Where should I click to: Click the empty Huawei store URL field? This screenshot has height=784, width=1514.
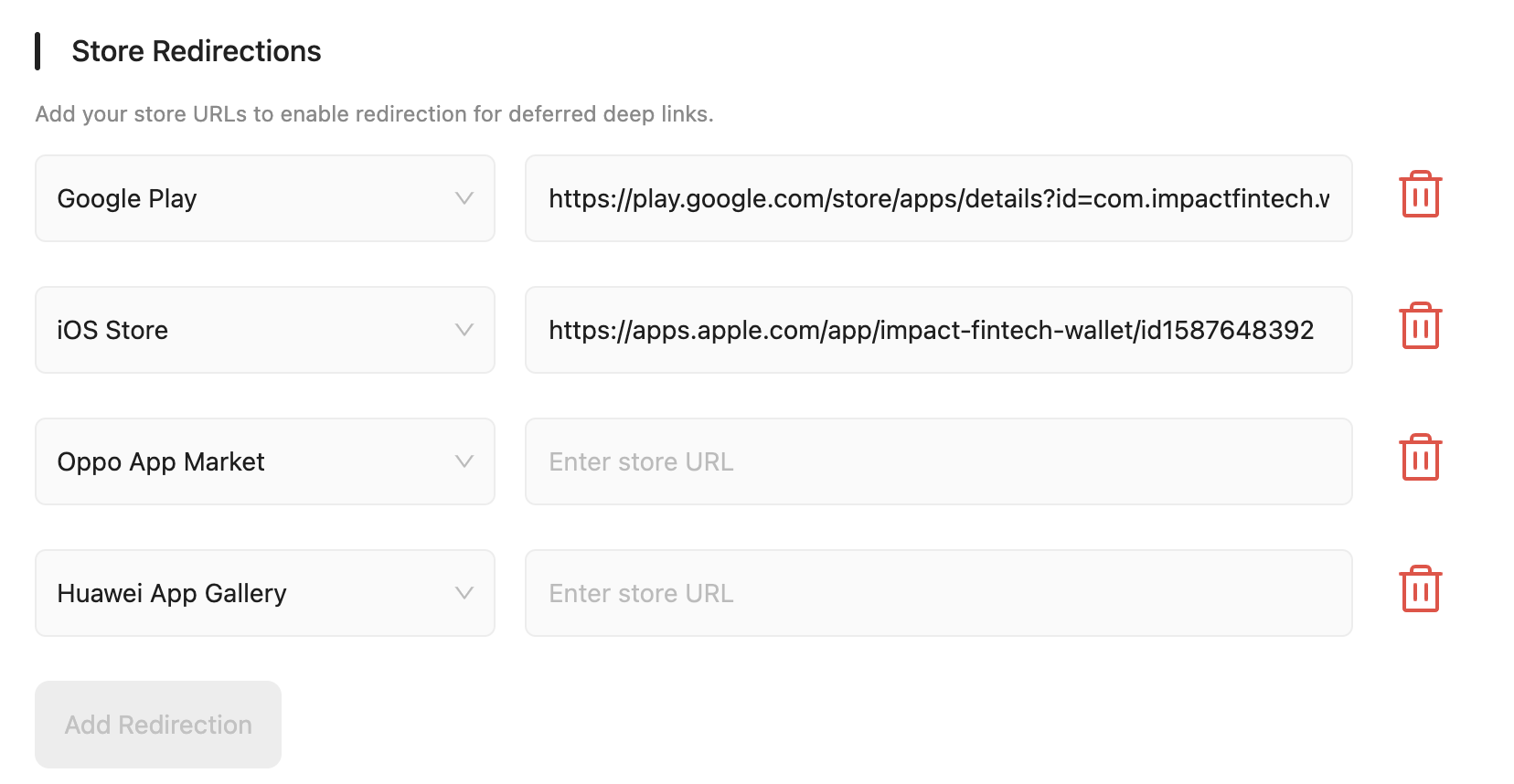click(938, 593)
